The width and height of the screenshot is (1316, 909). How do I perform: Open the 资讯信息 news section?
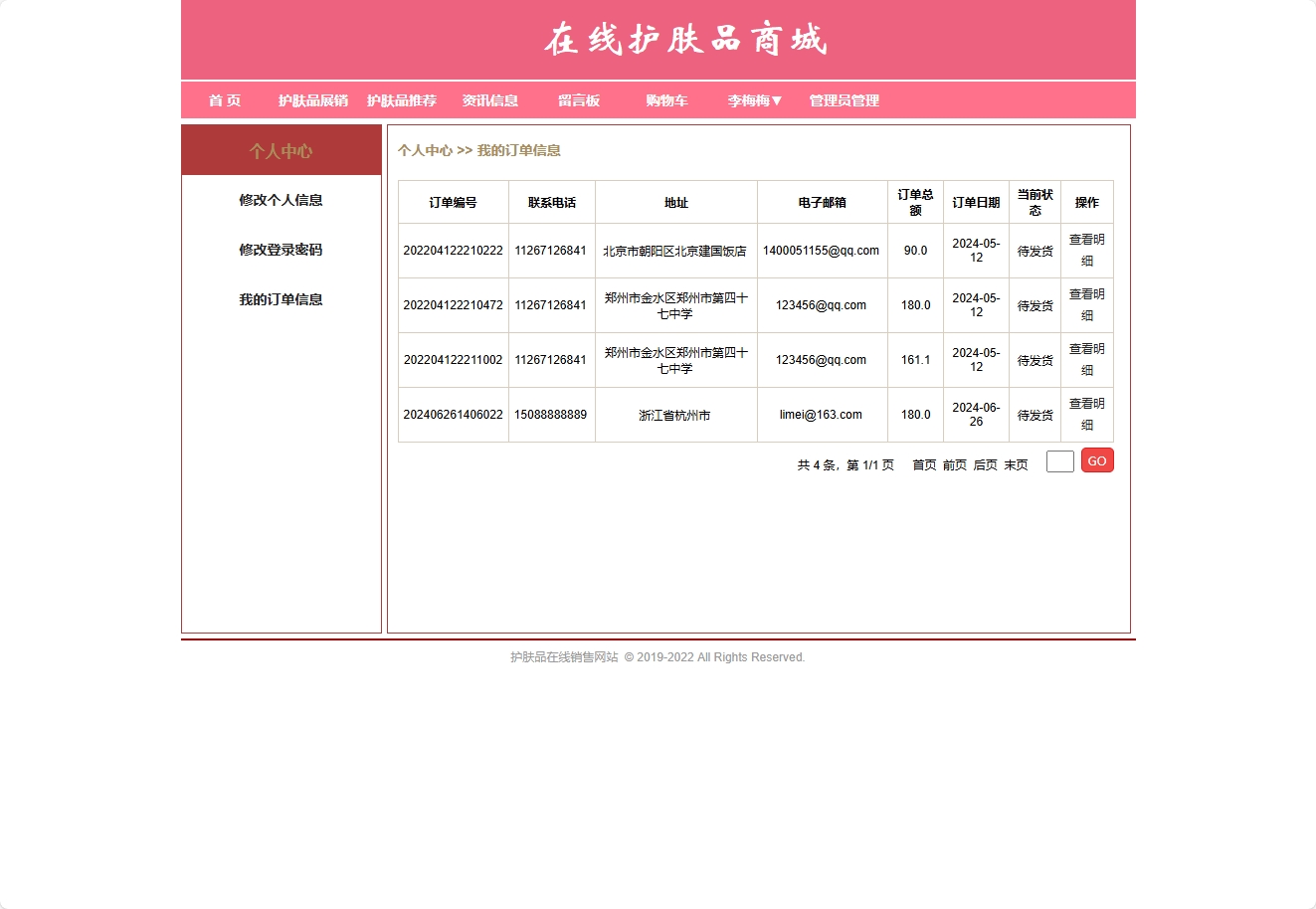489,100
